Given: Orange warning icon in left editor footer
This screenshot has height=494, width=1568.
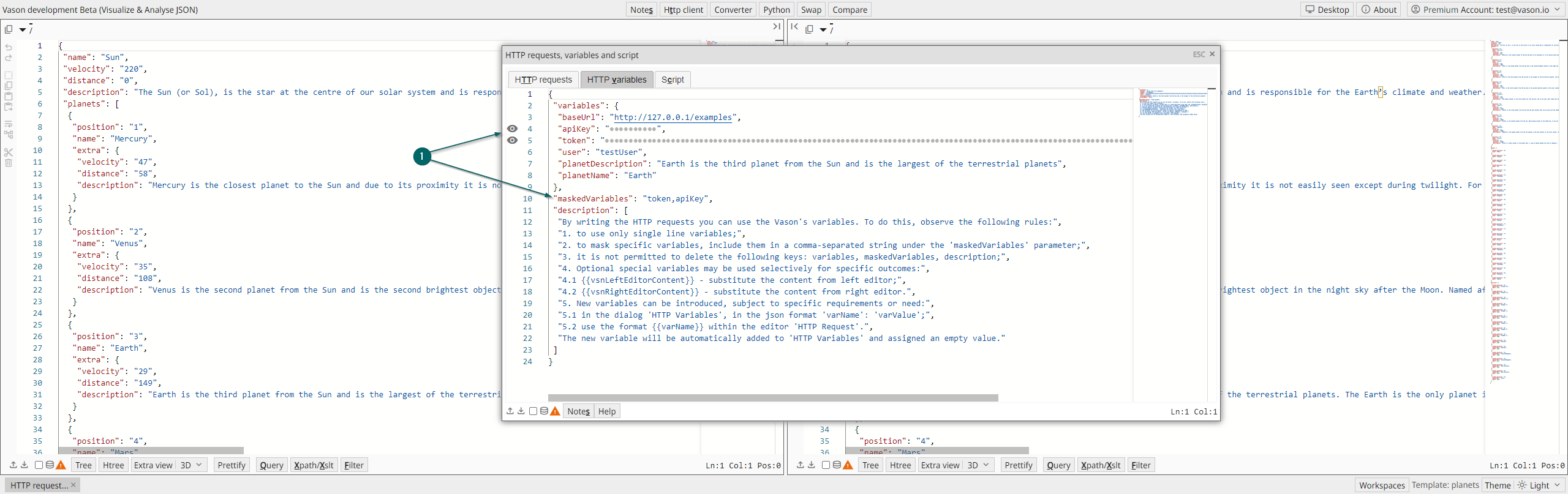Looking at the screenshot, I should [x=61, y=465].
